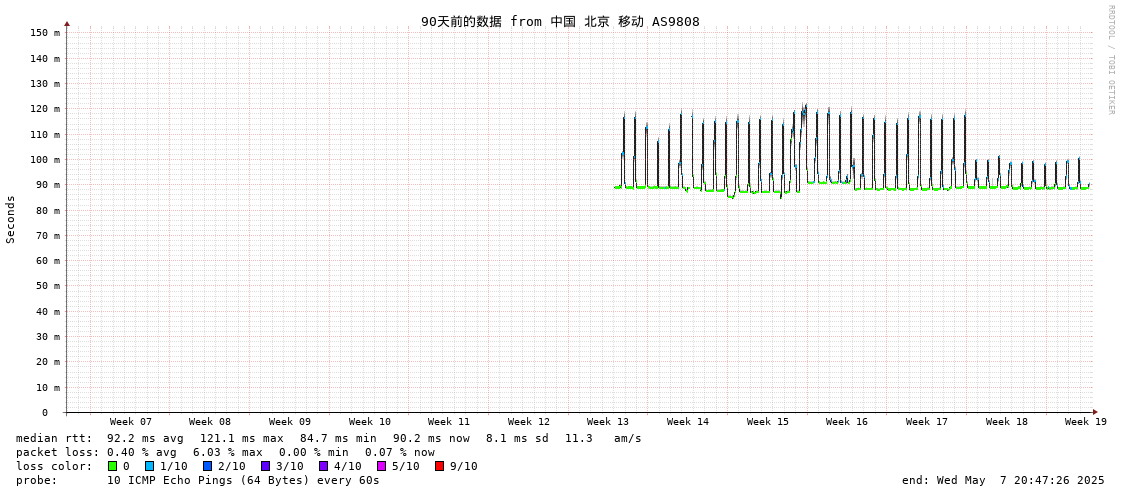Click the 90 m y-axis value
The image size is (1121, 494).
49,185
